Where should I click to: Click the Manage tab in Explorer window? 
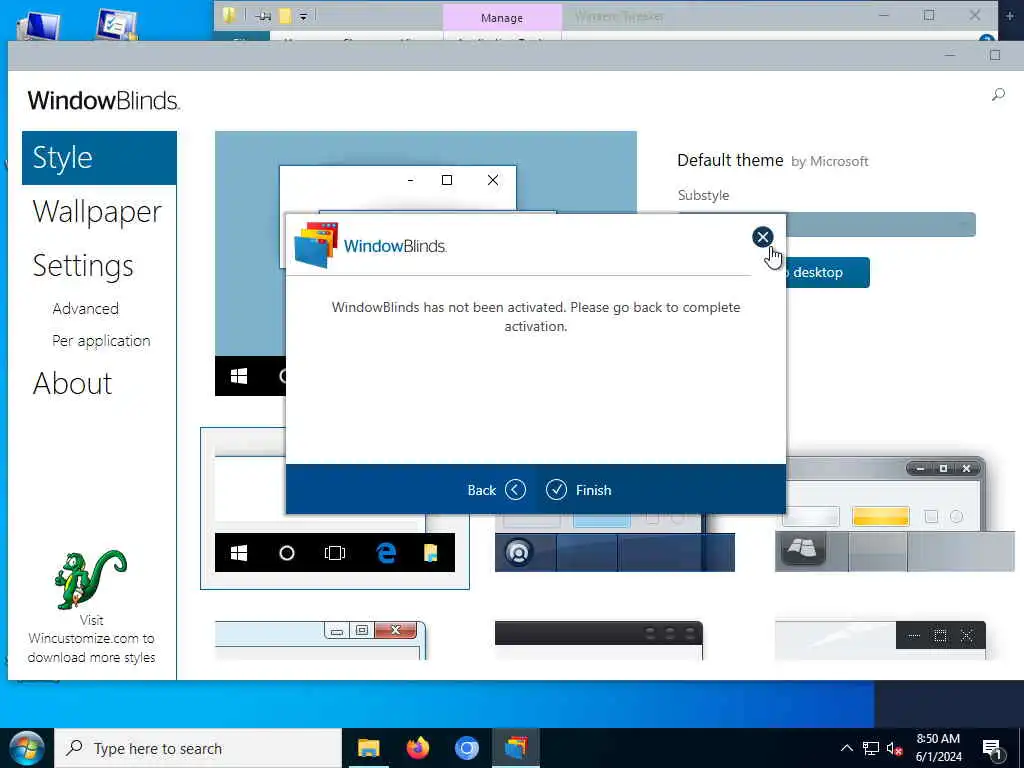pyautogui.click(x=502, y=18)
